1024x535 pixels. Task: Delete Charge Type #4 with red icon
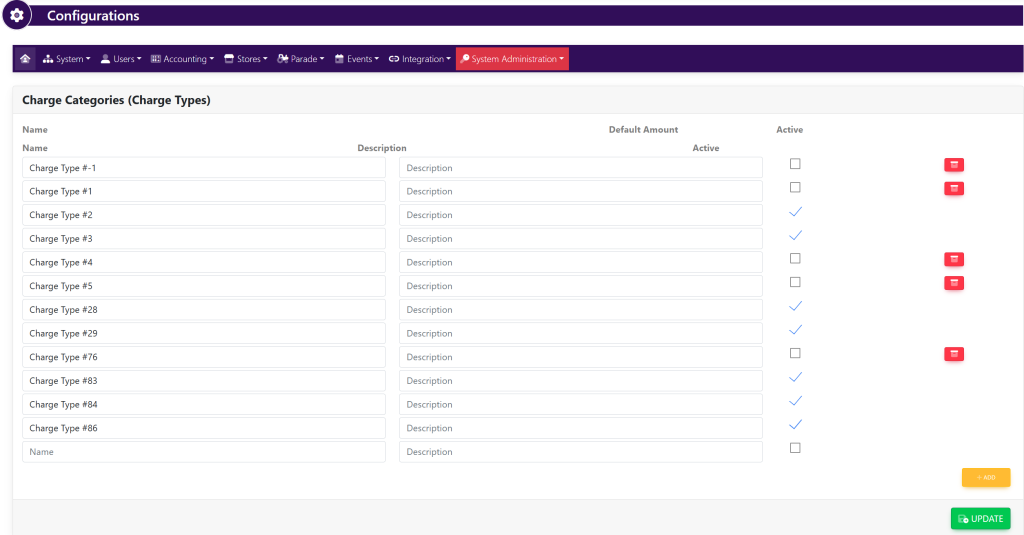pos(953,259)
